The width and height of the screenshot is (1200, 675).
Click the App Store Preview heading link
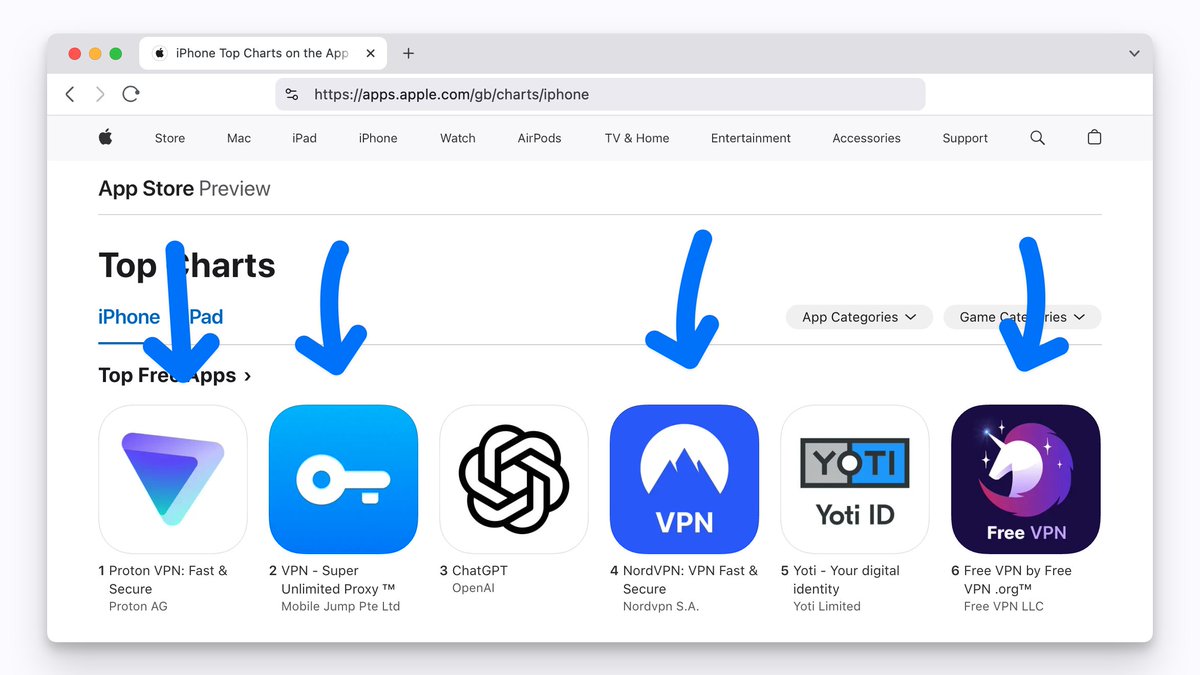coord(185,189)
